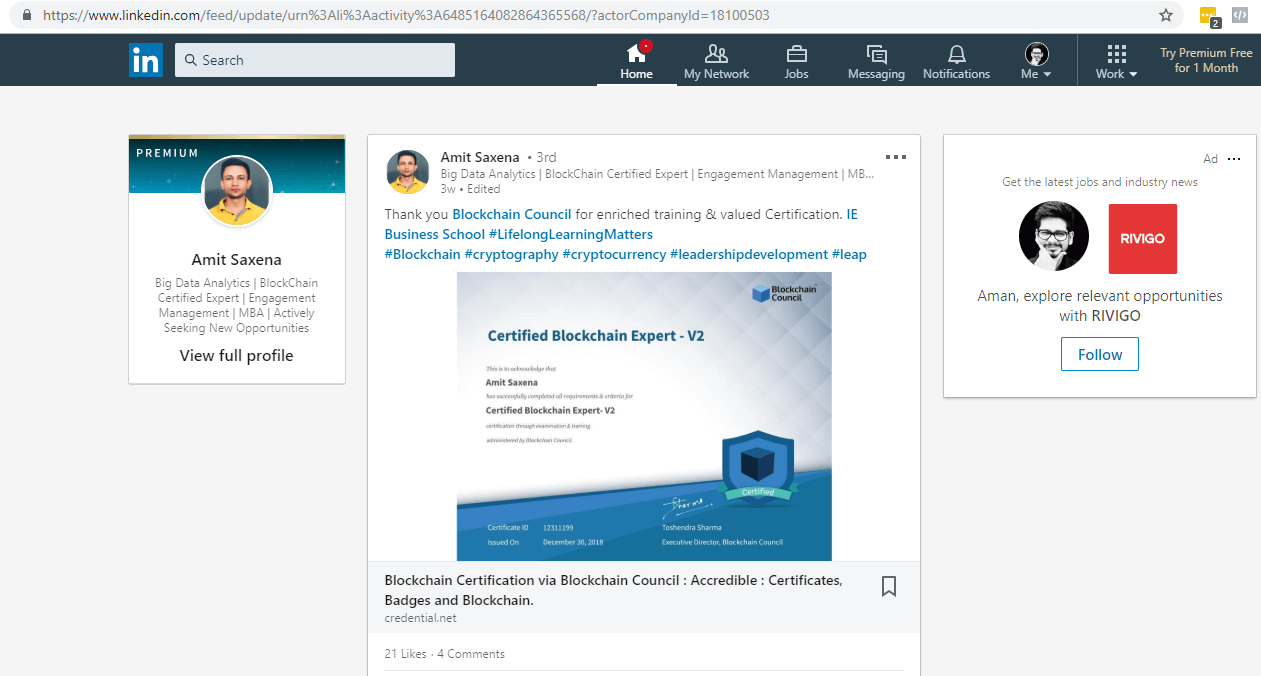Save the article using the bookmark icon

(888, 587)
